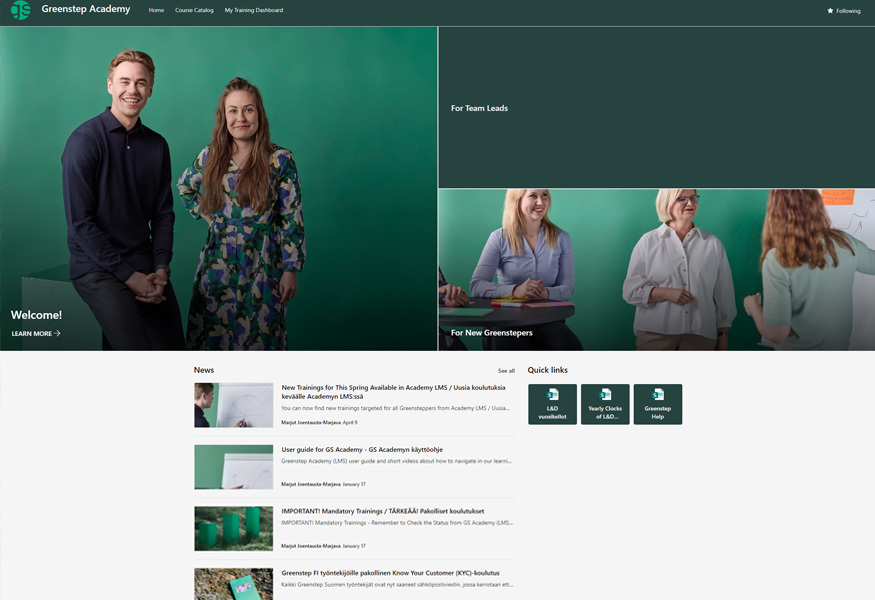Open the New Trainings for This Spring article

coord(393,391)
